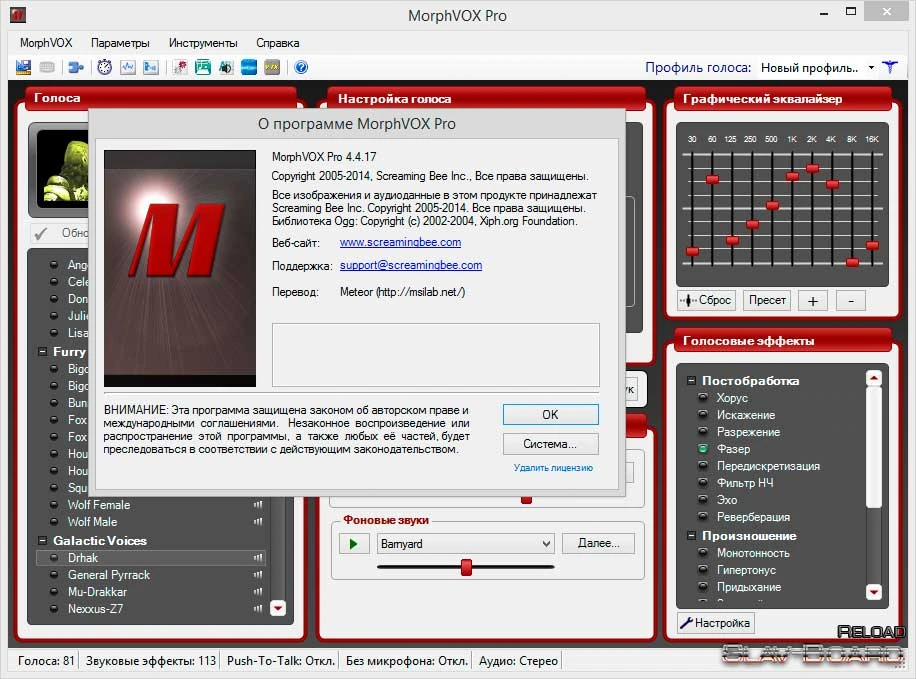This screenshot has height=679, width=916.
Task: Toggle the Фильтр НЧ effect
Action: [x=703, y=483]
